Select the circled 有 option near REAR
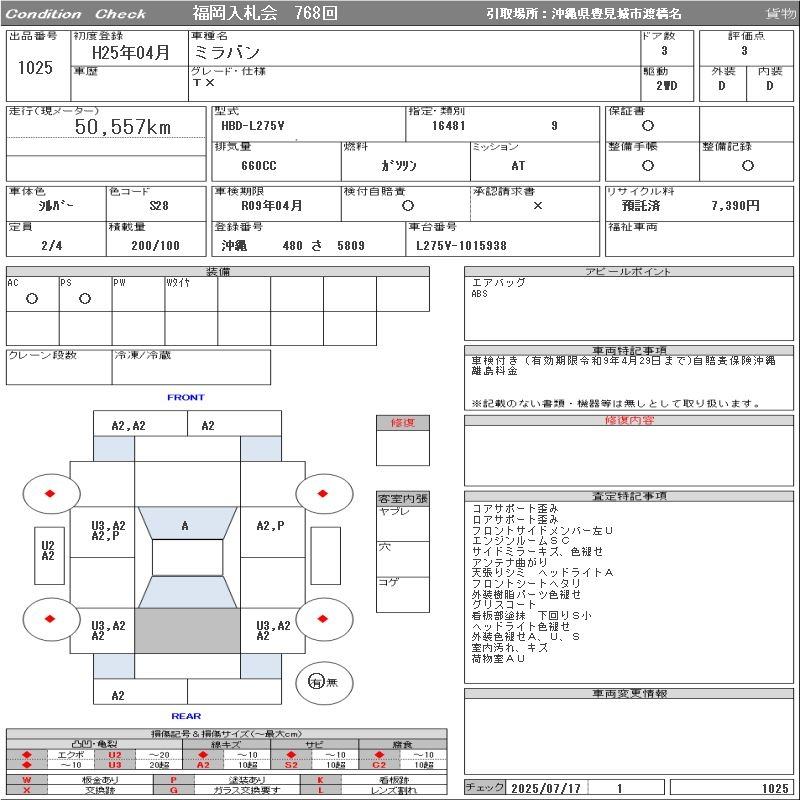800x800 pixels. pyautogui.click(x=316, y=682)
